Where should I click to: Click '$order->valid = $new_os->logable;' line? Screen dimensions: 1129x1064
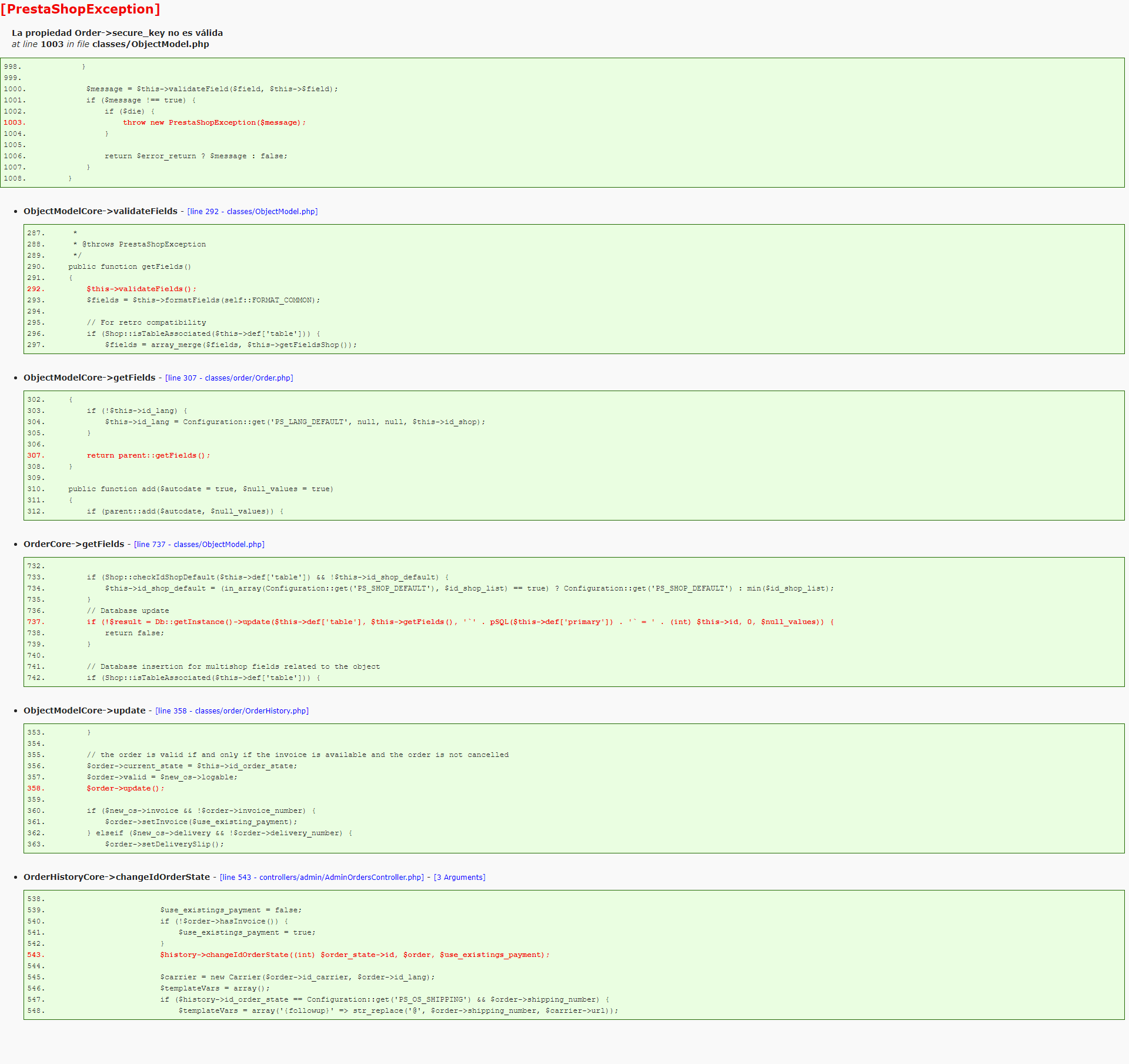click(162, 778)
